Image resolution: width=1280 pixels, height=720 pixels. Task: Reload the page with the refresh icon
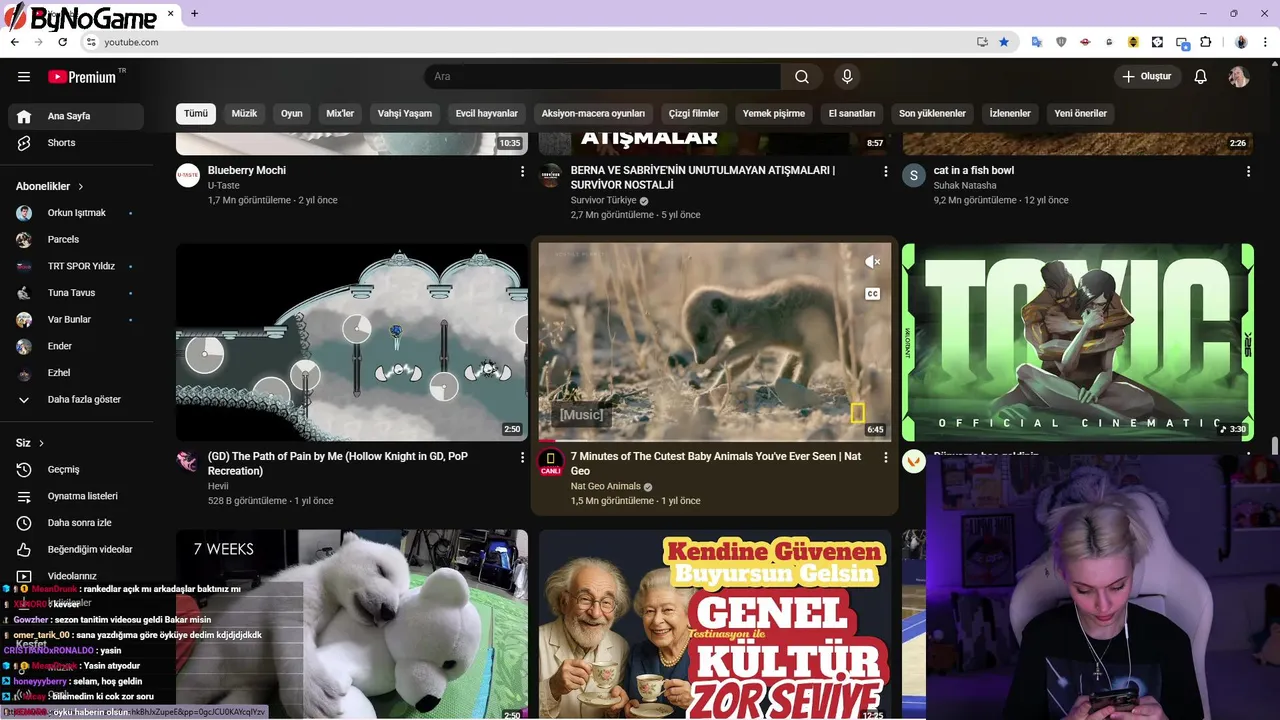point(62,42)
